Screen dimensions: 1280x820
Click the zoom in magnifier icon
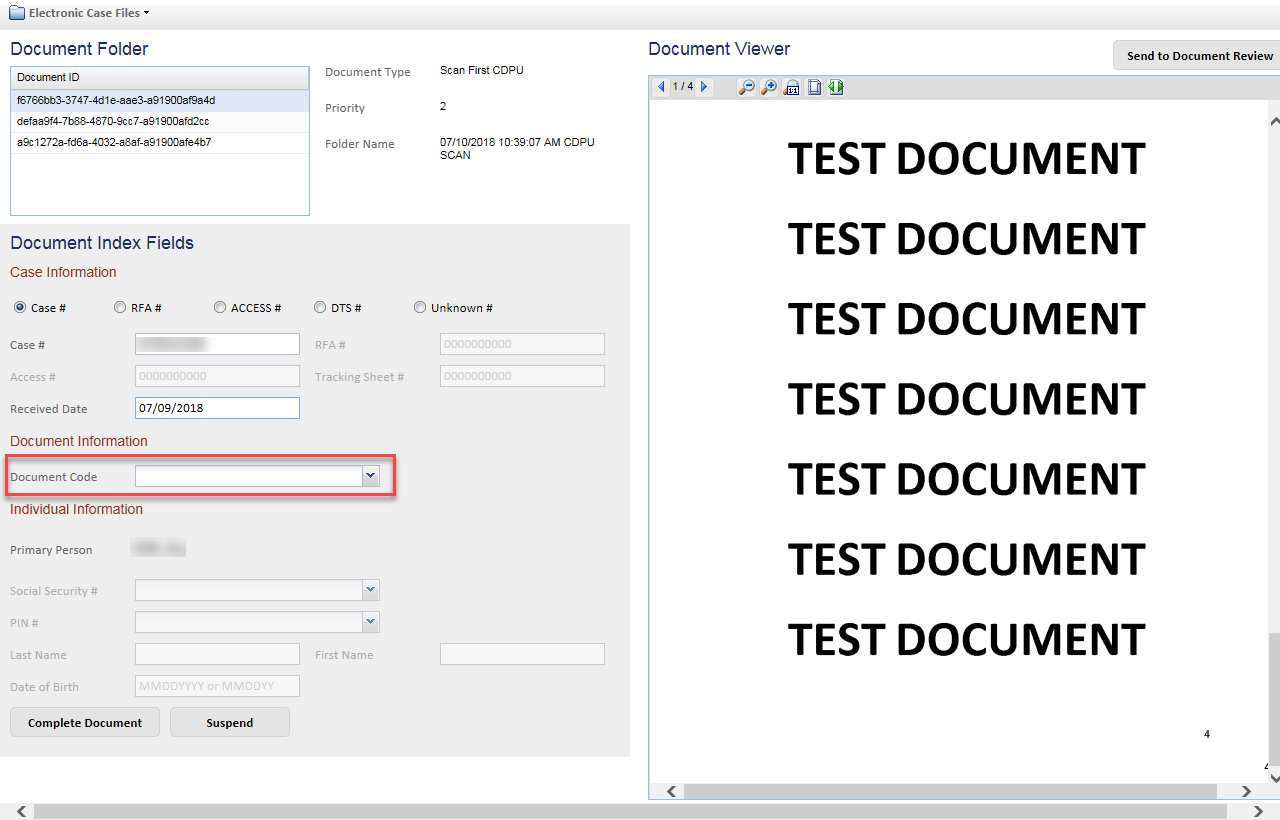click(768, 87)
